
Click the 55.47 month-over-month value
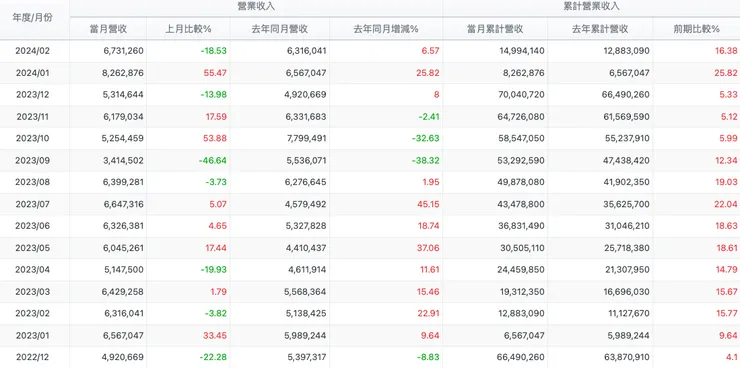pos(216,73)
